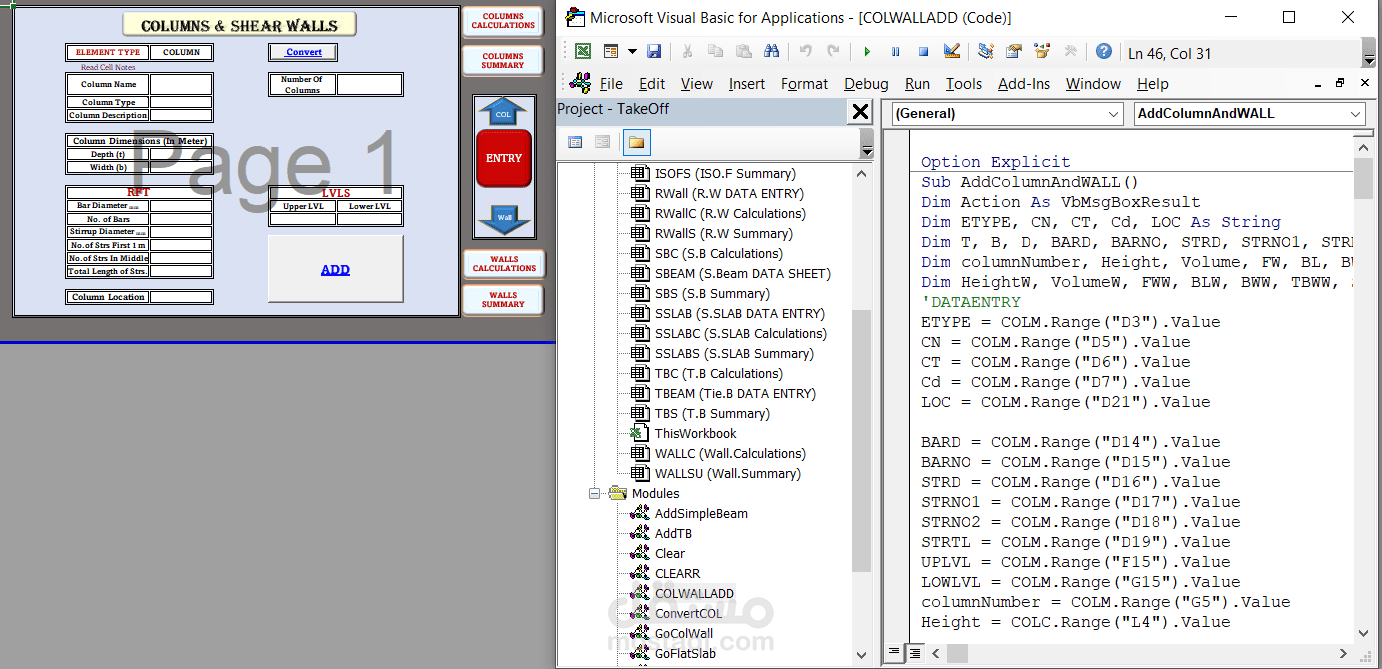
Task: Select the ConvertCOL module
Action: [x=688, y=613]
